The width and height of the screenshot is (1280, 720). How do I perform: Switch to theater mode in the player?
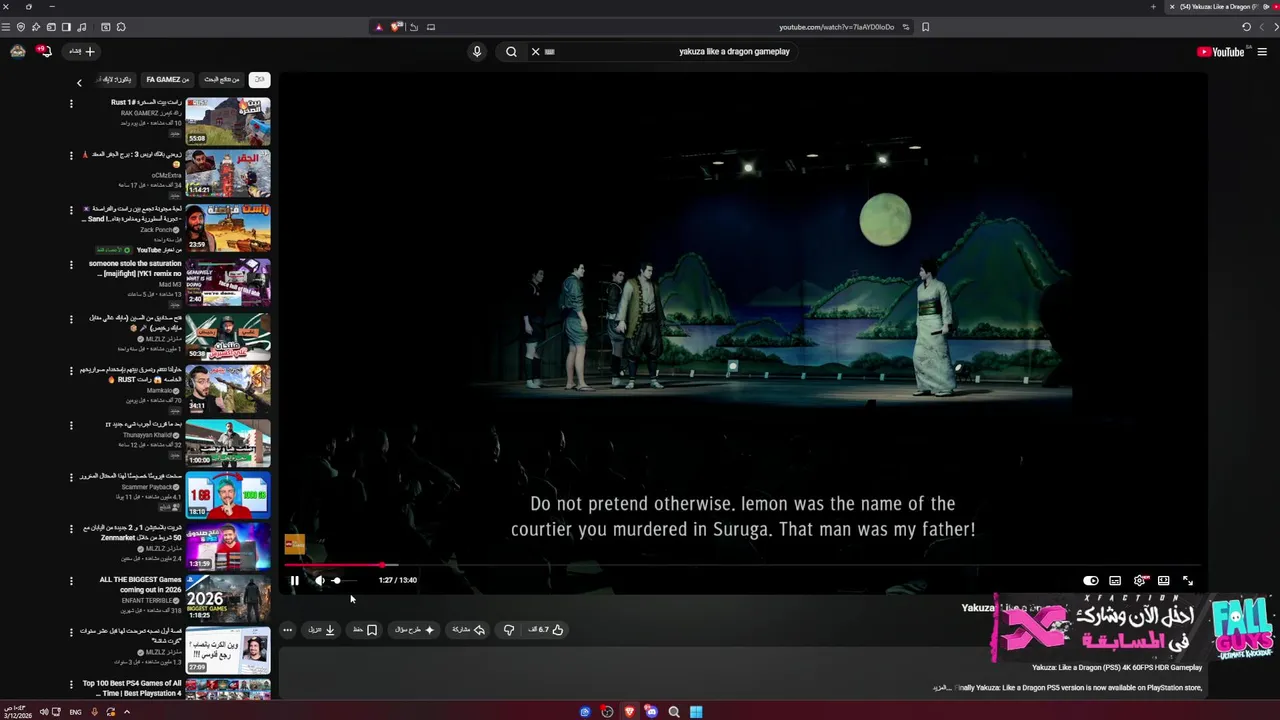pyautogui.click(x=1164, y=580)
